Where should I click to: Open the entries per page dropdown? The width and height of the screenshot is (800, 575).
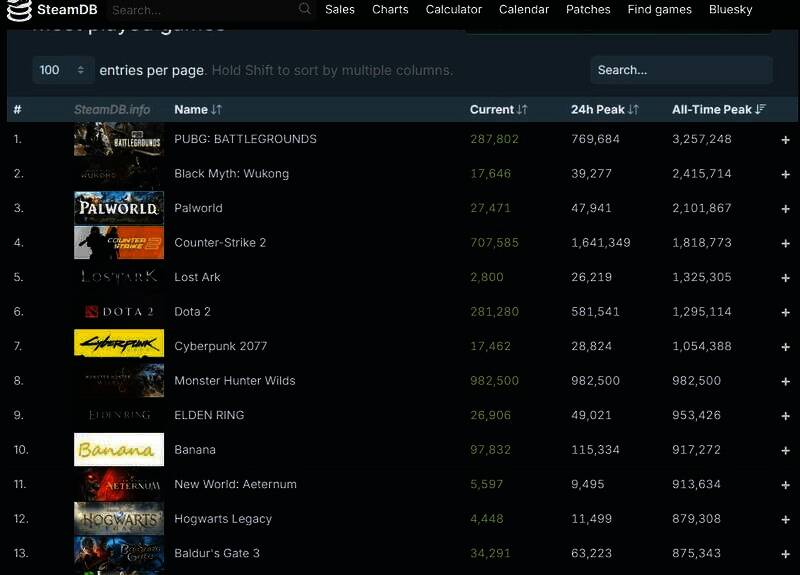(x=63, y=70)
